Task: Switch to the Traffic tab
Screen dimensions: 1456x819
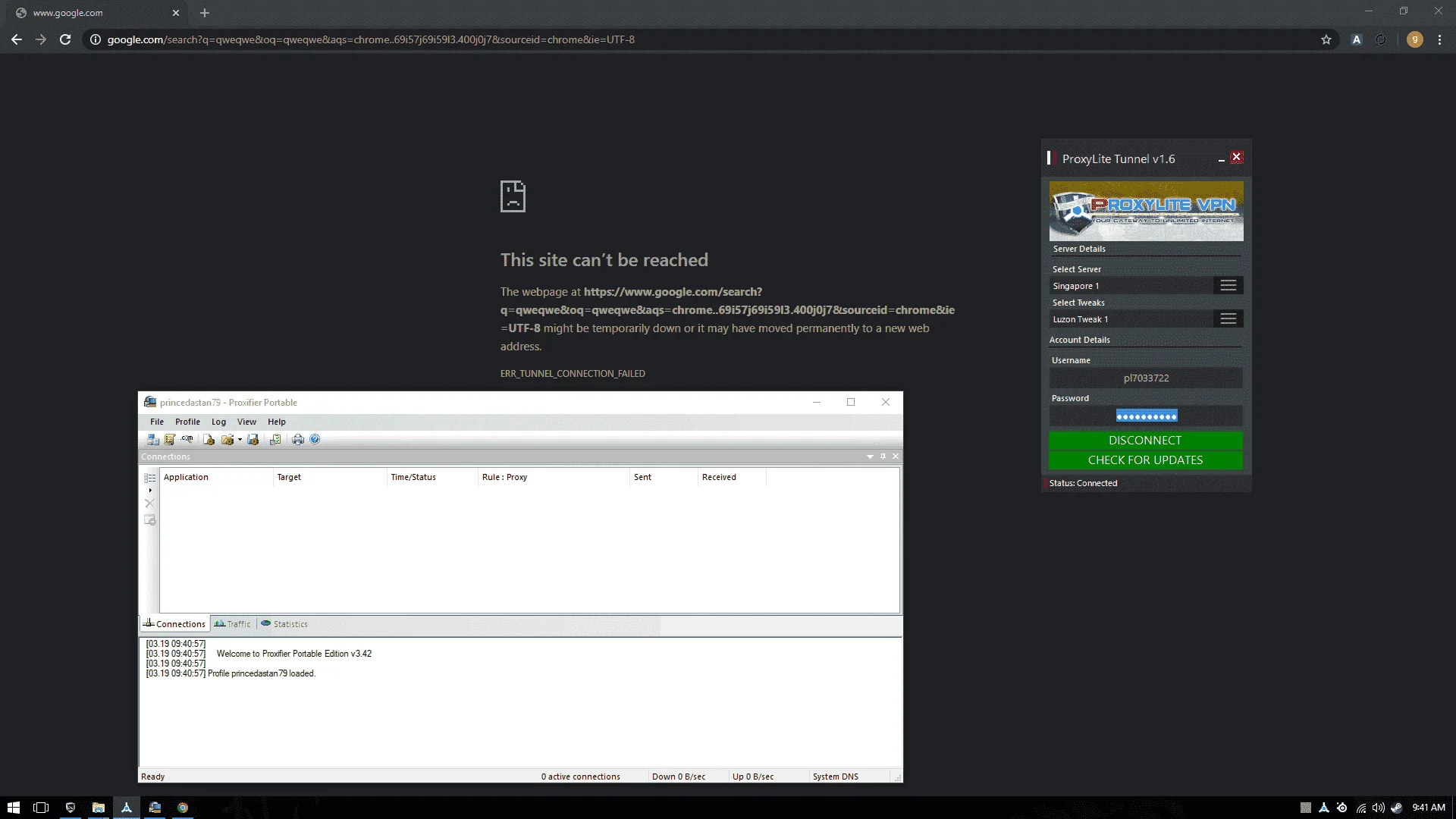Action: coord(232,624)
